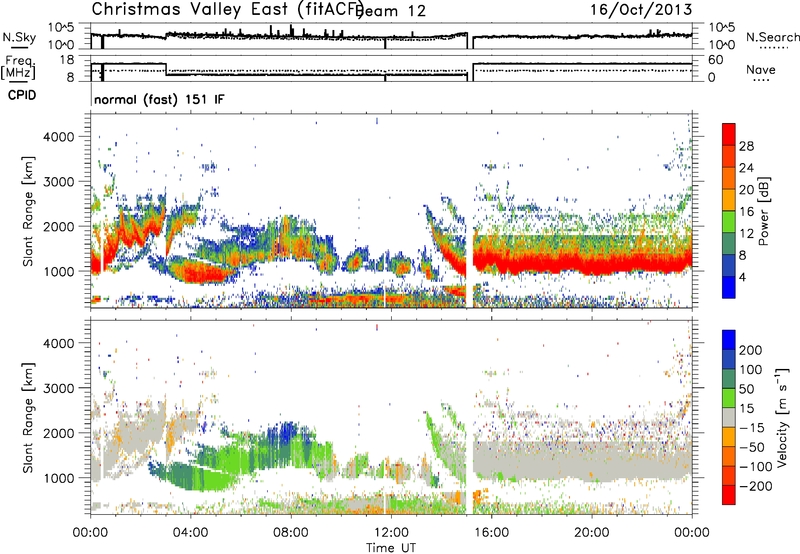800x554 pixels.
Task: Click the '4000' tick on the power panel
Action: 59,137
